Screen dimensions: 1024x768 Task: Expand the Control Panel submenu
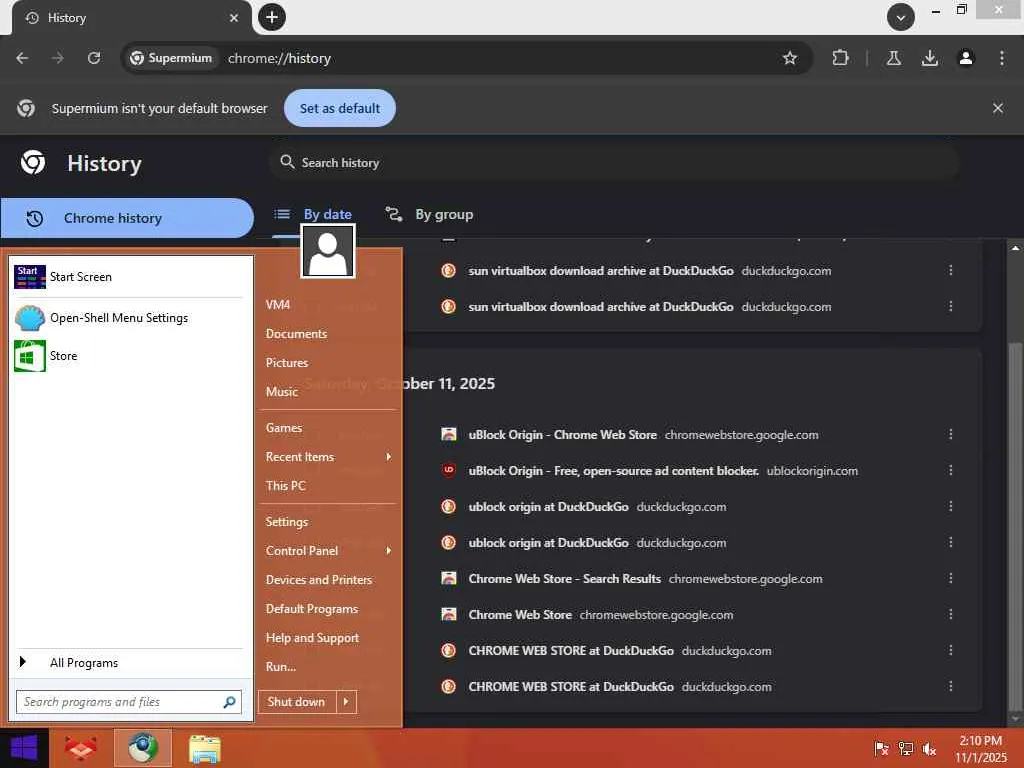(328, 551)
